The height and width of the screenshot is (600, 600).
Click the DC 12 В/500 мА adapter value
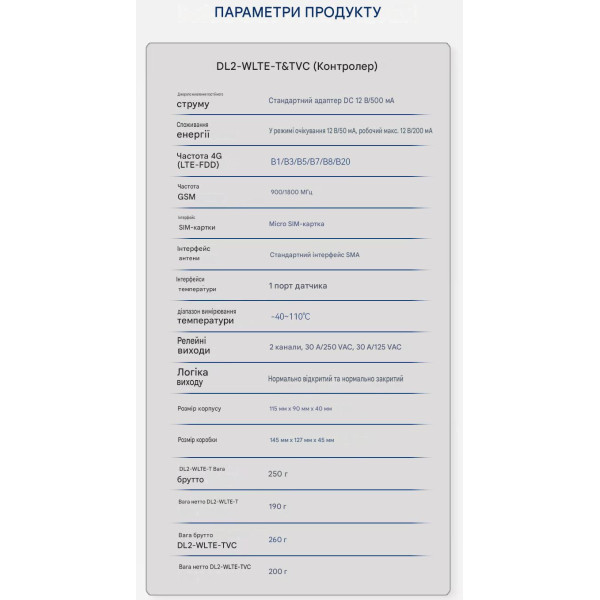(331, 101)
